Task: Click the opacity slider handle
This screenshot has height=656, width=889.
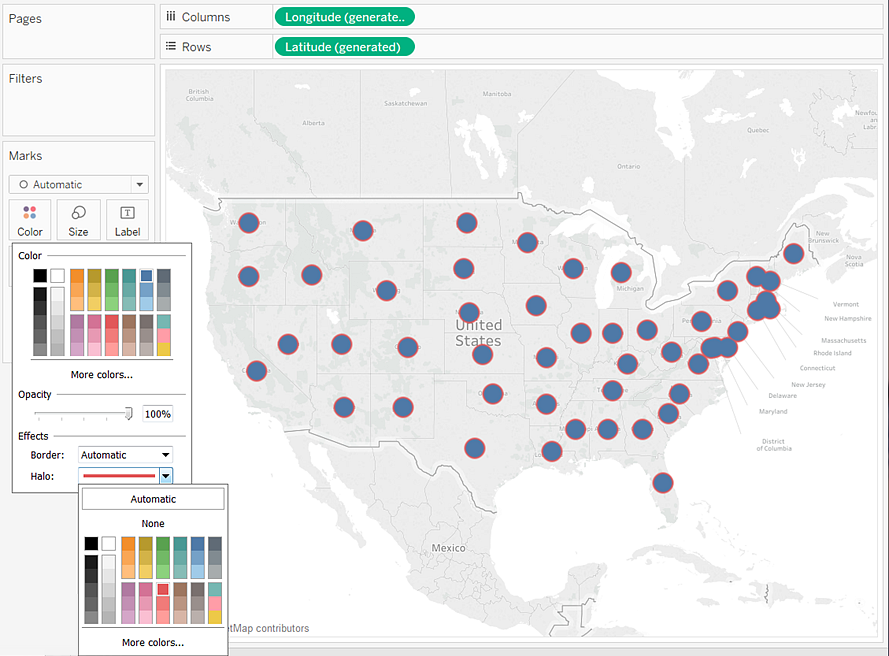Action: [x=129, y=413]
